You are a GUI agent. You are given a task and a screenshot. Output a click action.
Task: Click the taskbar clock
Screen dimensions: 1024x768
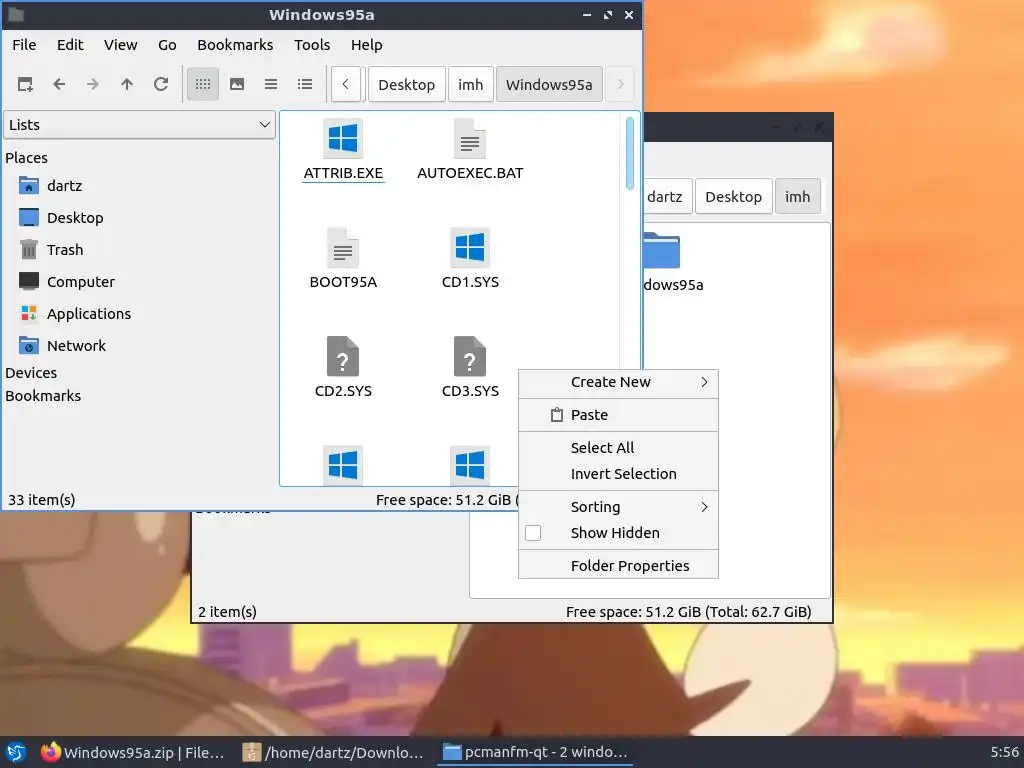pyautogui.click(x=1004, y=752)
